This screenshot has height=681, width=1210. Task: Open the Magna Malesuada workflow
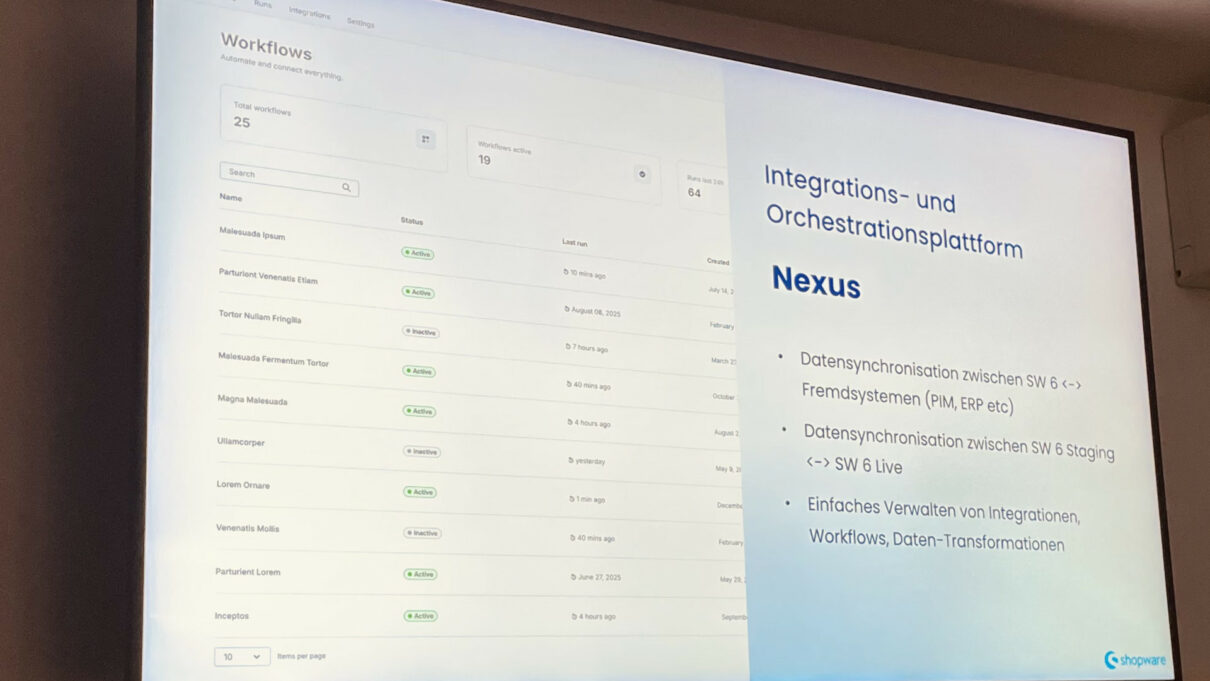coord(256,401)
